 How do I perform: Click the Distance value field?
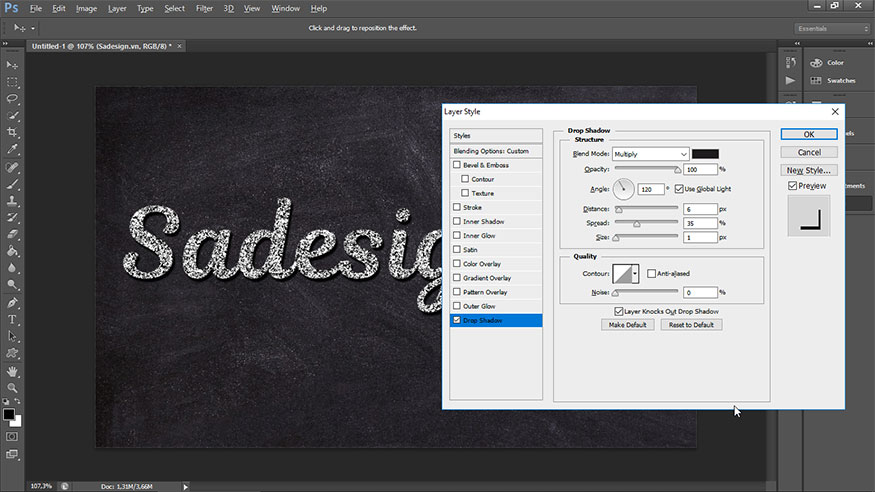[x=700, y=209]
